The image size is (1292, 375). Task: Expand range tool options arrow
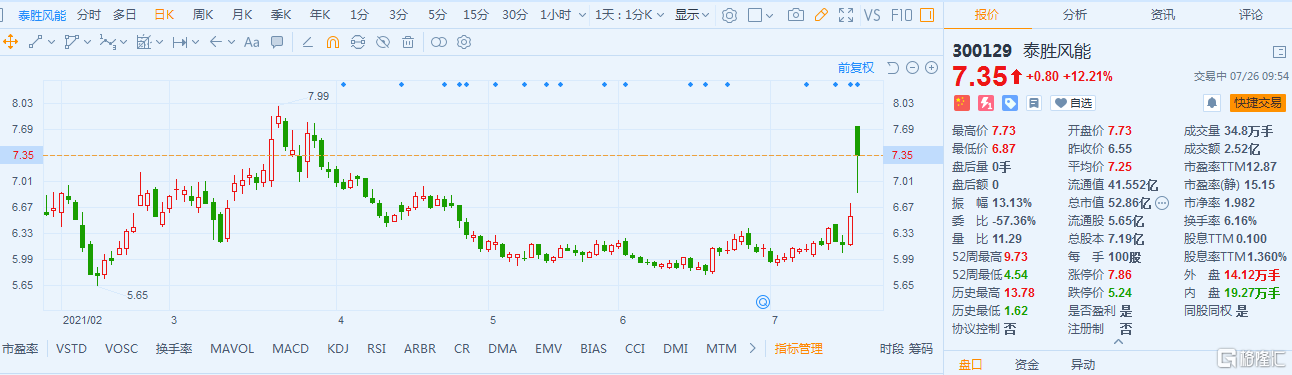tap(195, 42)
